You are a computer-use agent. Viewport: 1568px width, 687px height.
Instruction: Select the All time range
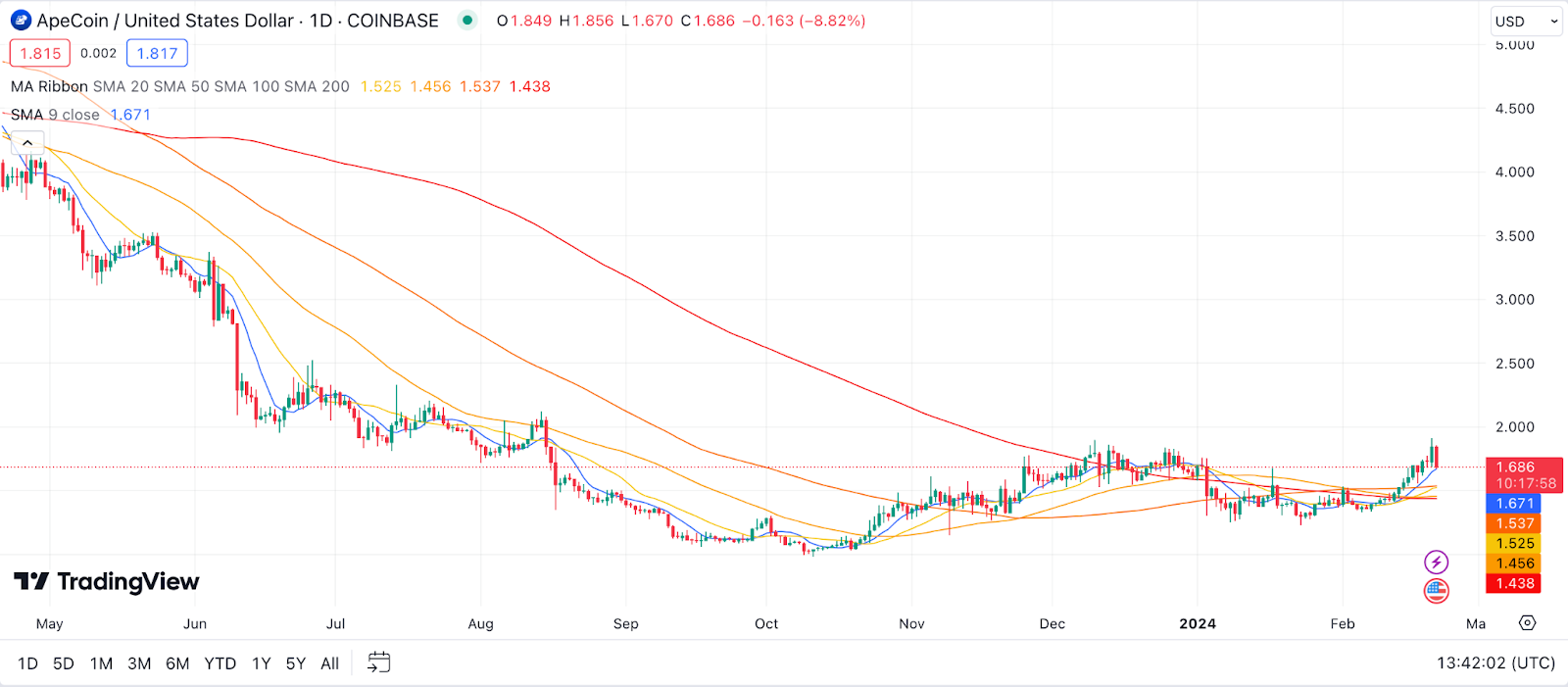click(330, 663)
